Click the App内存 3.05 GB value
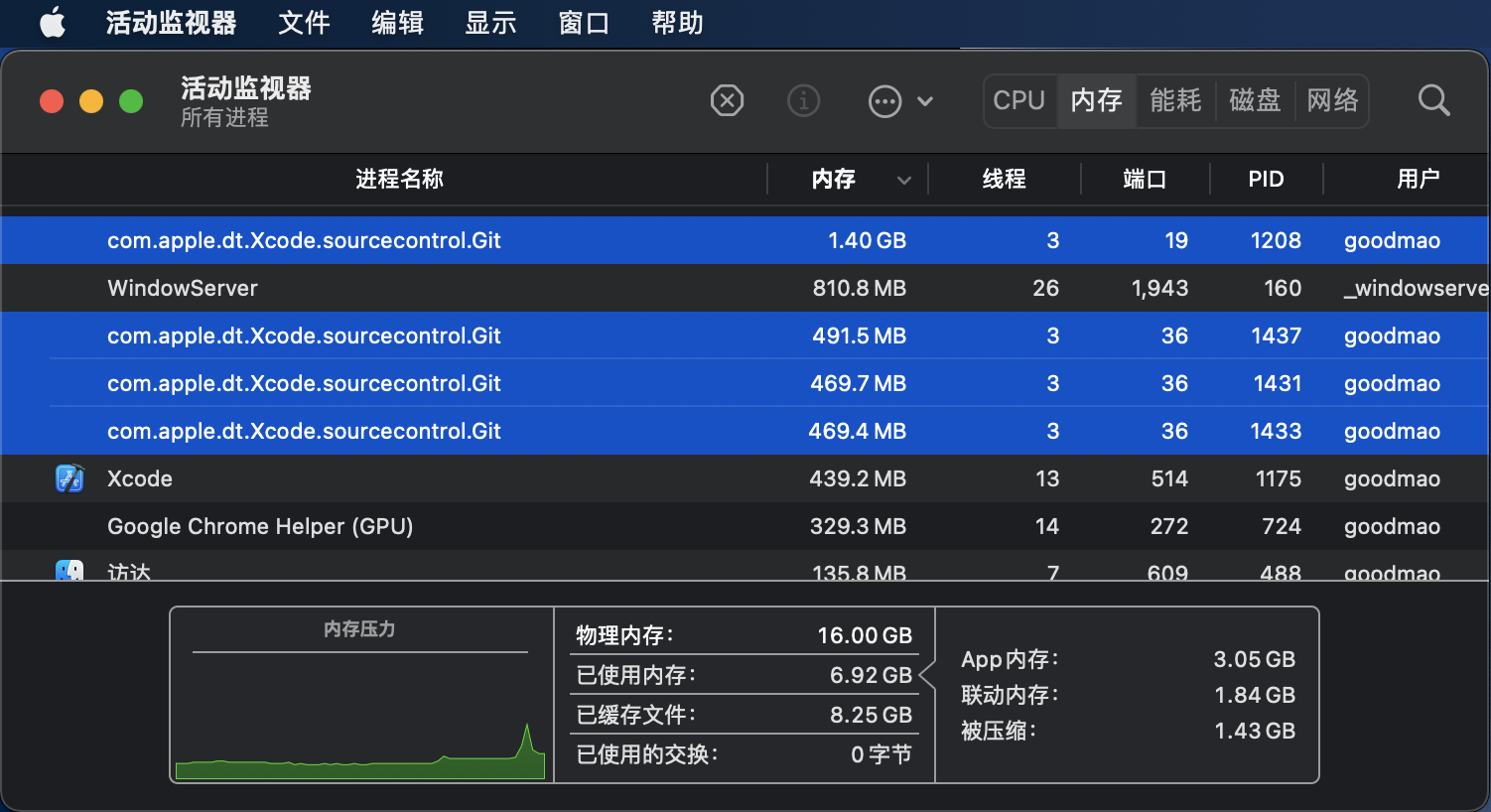The width and height of the screenshot is (1491, 812). [1255, 659]
